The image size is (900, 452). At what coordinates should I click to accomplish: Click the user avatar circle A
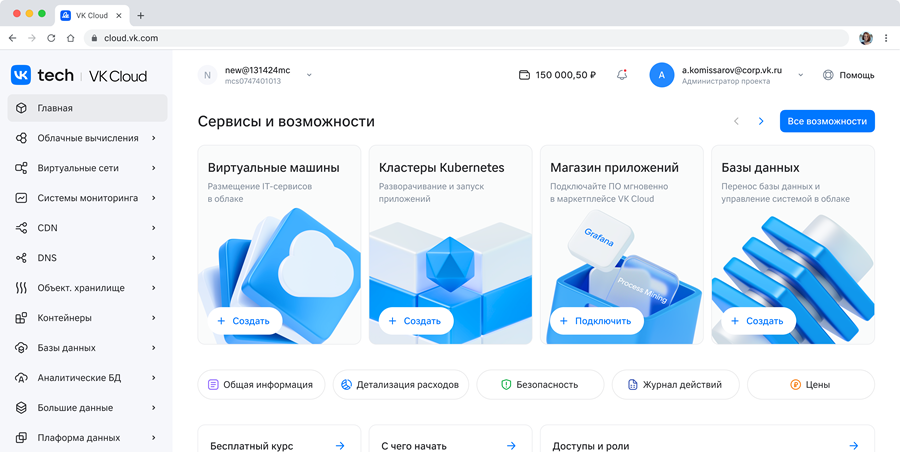coord(662,75)
